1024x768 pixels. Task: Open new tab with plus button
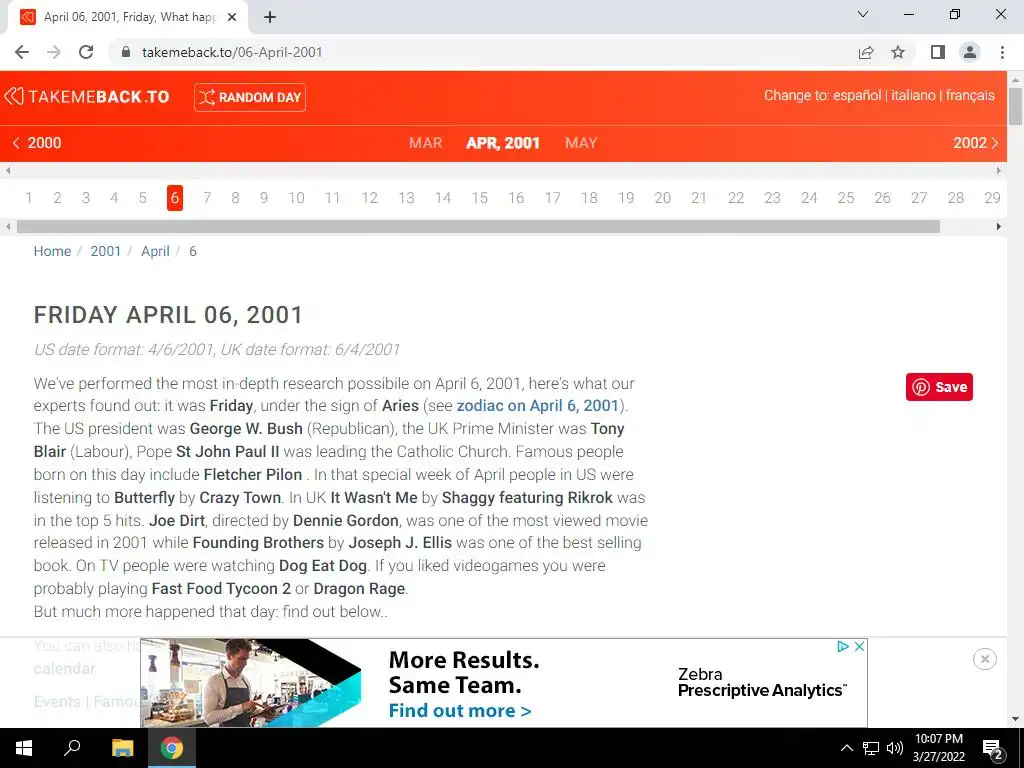[x=270, y=18]
